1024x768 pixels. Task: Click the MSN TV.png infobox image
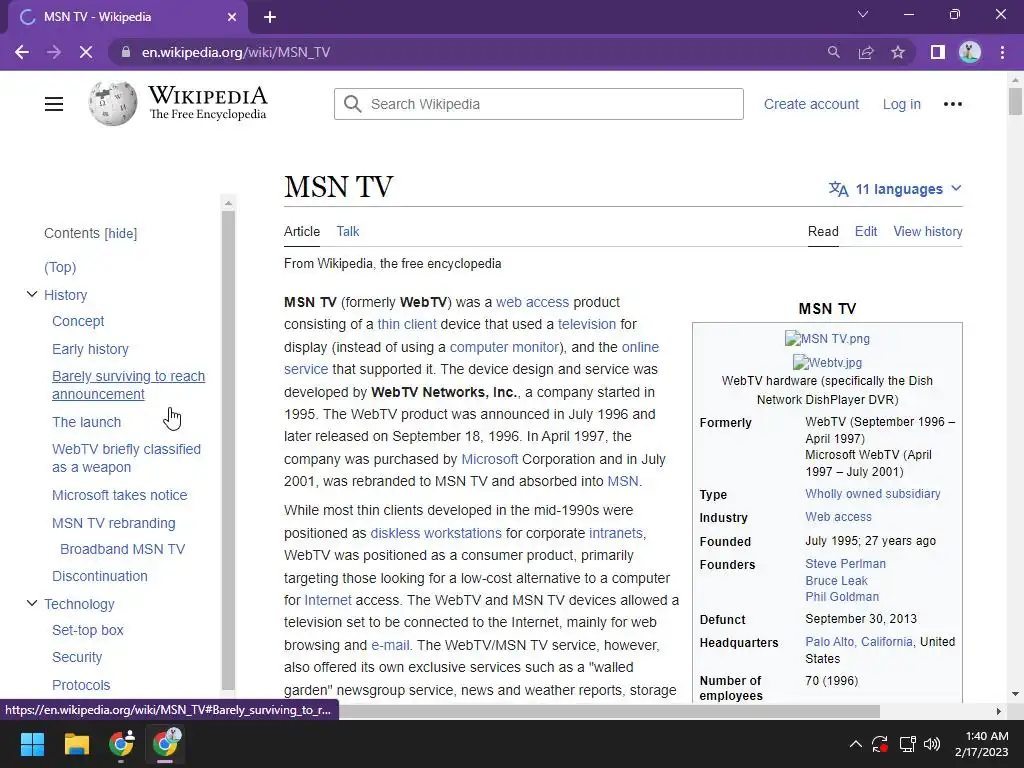tap(827, 338)
